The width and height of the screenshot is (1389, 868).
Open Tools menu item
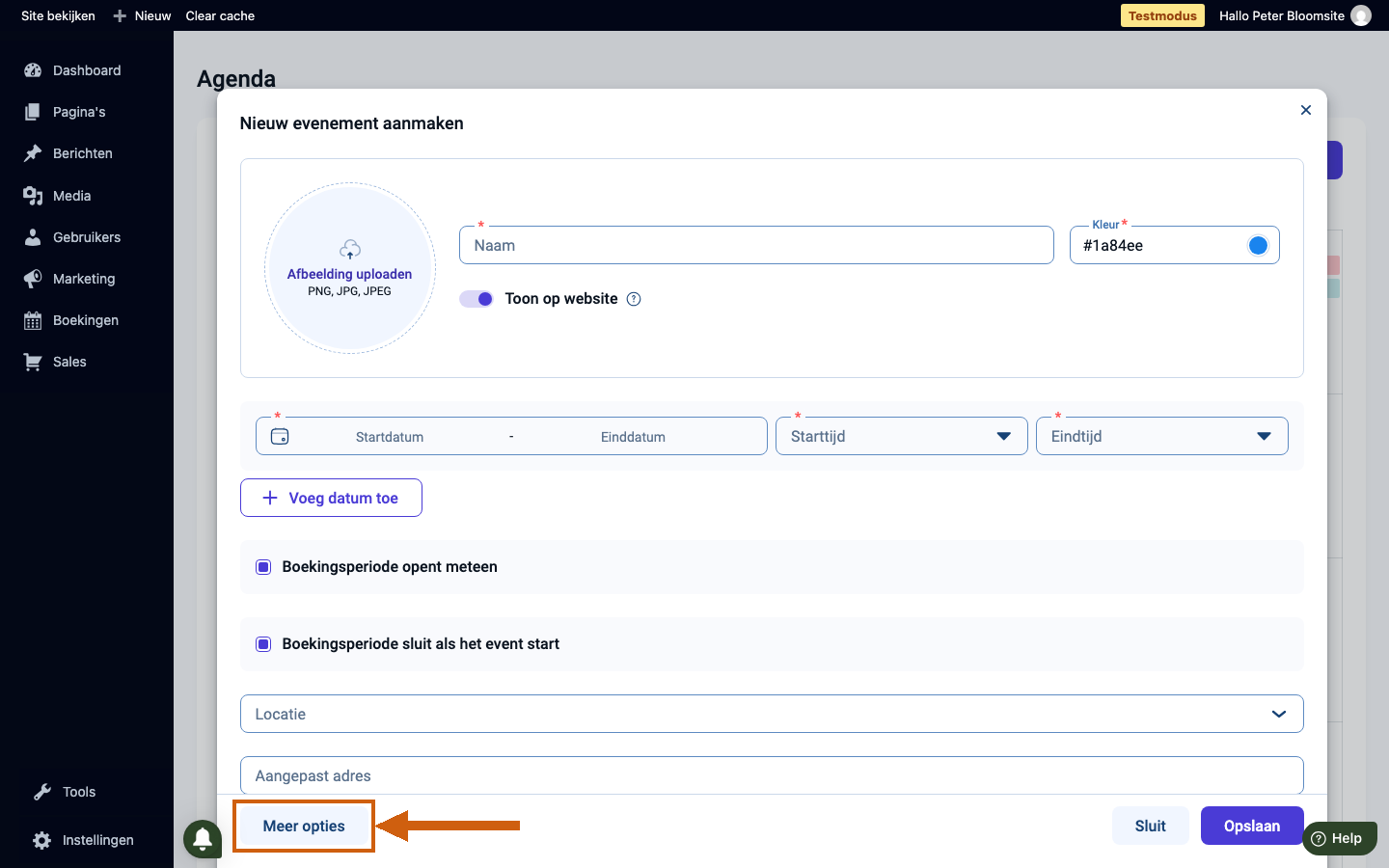(x=79, y=792)
